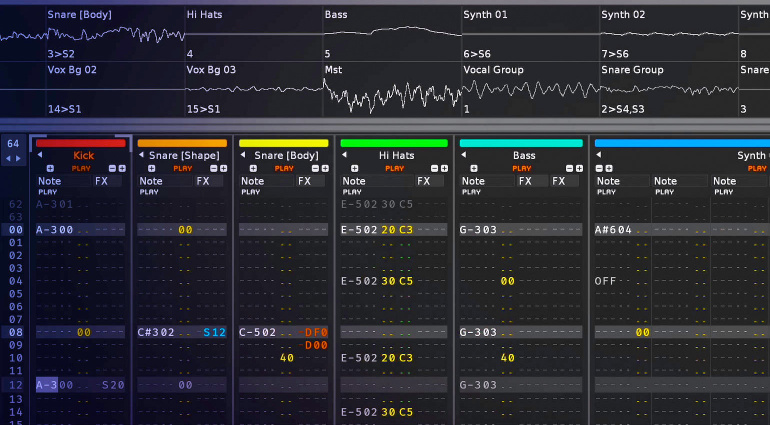The width and height of the screenshot is (770, 425).
Task: Collapse the Kick track using its arrow
Action: click(40, 156)
